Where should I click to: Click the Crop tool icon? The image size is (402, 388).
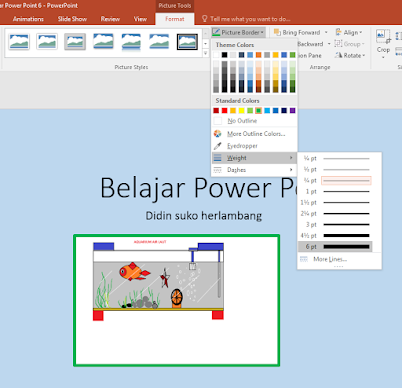pos(383,36)
